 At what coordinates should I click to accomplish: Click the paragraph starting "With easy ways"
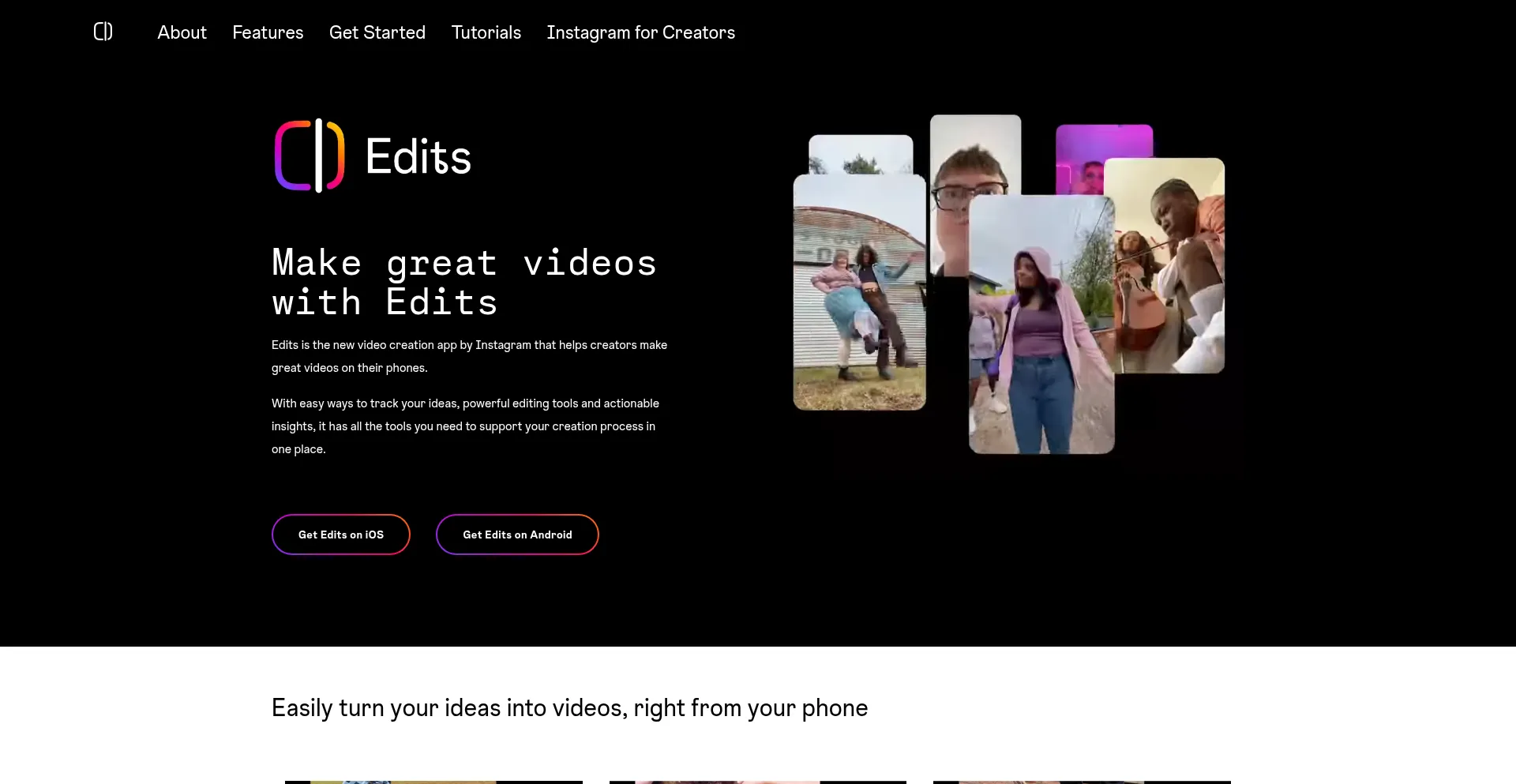tap(465, 426)
